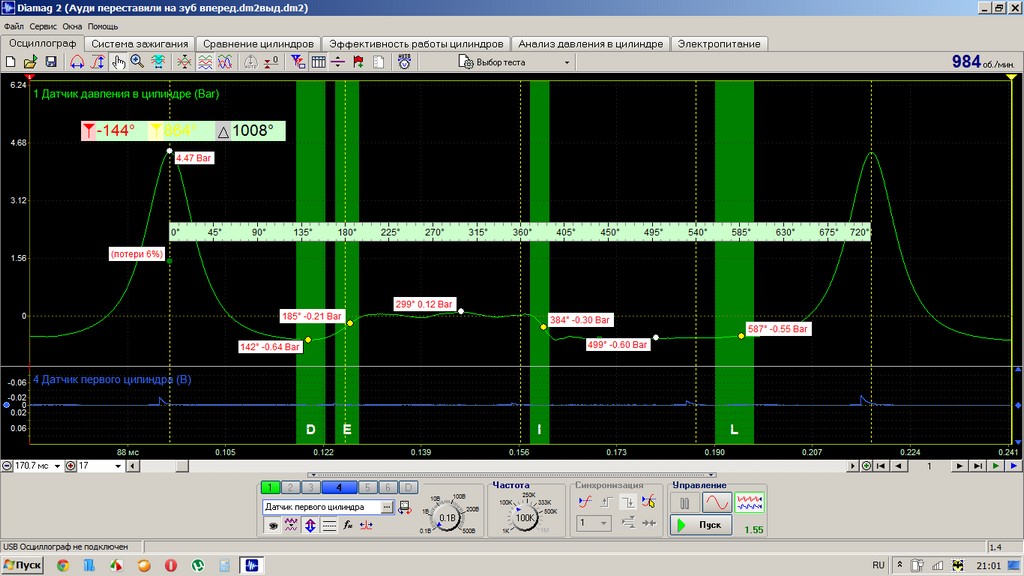Click the fx function icon
Screen dimensions: 1024x576
pyautogui.click(x=347, y=525)
